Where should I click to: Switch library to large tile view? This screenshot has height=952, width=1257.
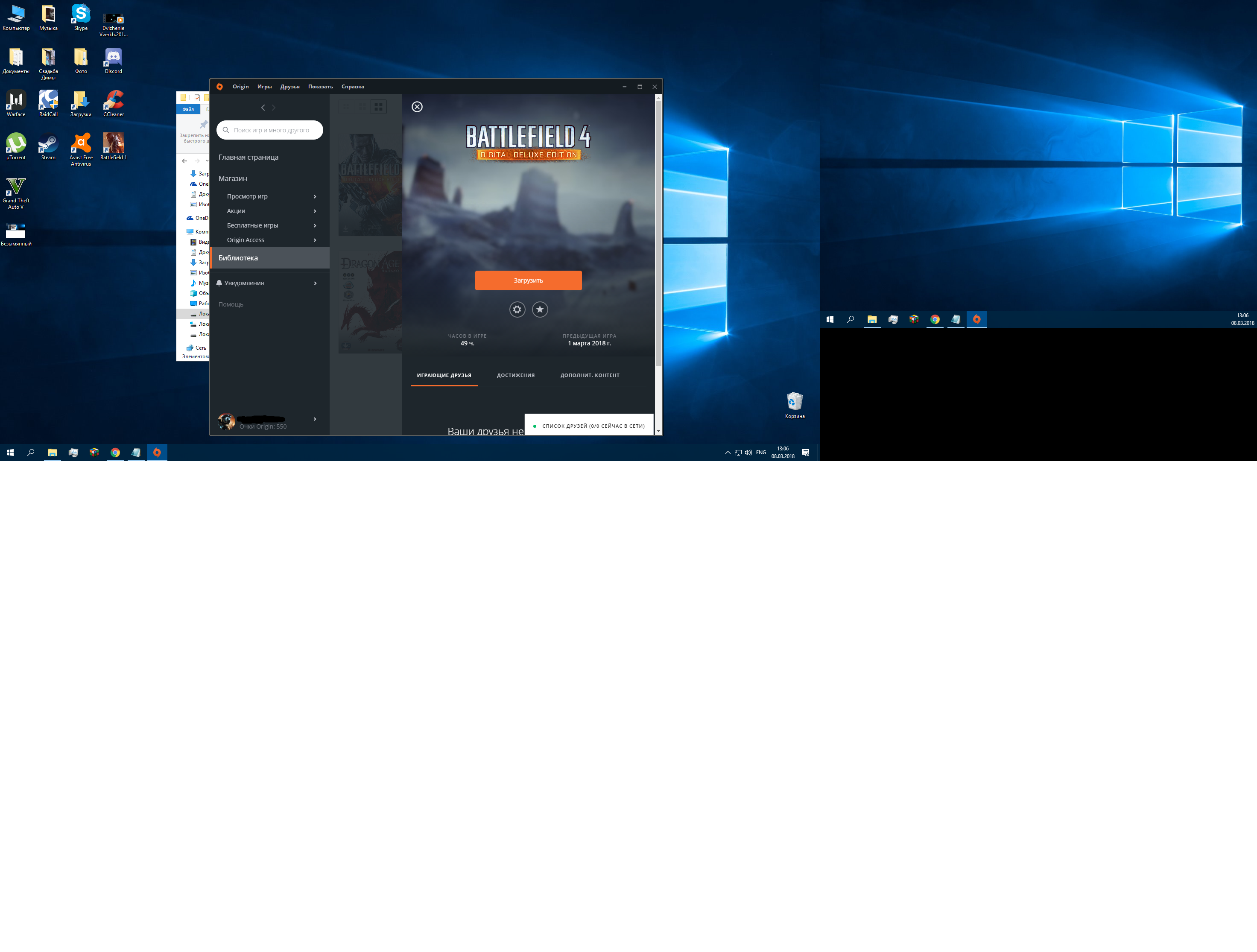tap(378, 107)
